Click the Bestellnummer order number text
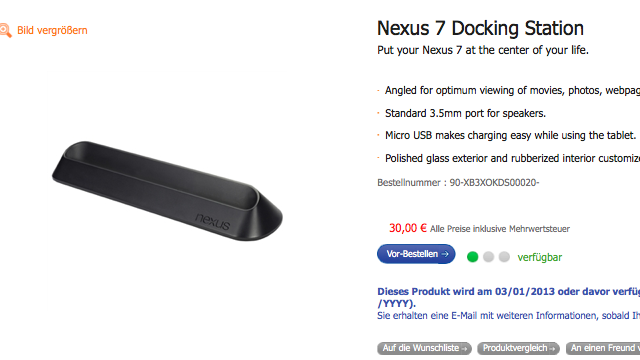The image size is (640, 360). 458,182
